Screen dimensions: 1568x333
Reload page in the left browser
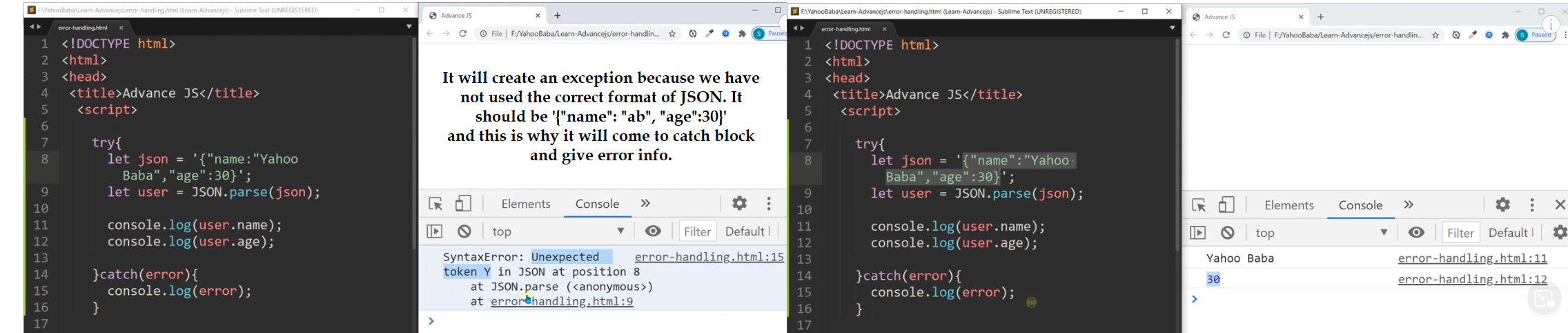point(463,34)
